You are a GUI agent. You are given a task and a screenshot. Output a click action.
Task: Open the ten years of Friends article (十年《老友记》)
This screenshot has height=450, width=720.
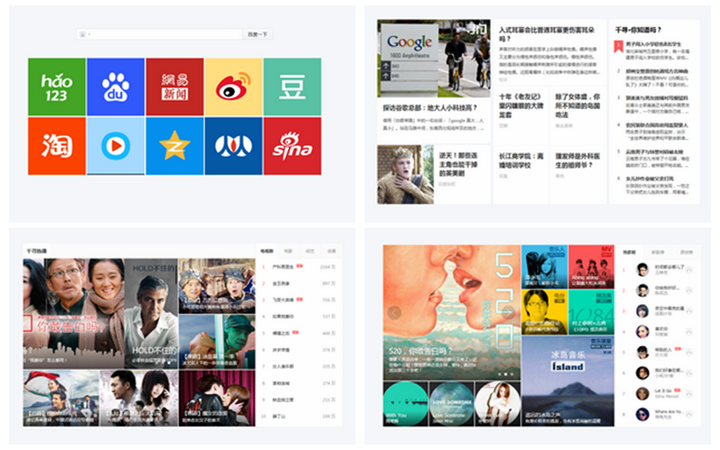[x=521, y=106]
